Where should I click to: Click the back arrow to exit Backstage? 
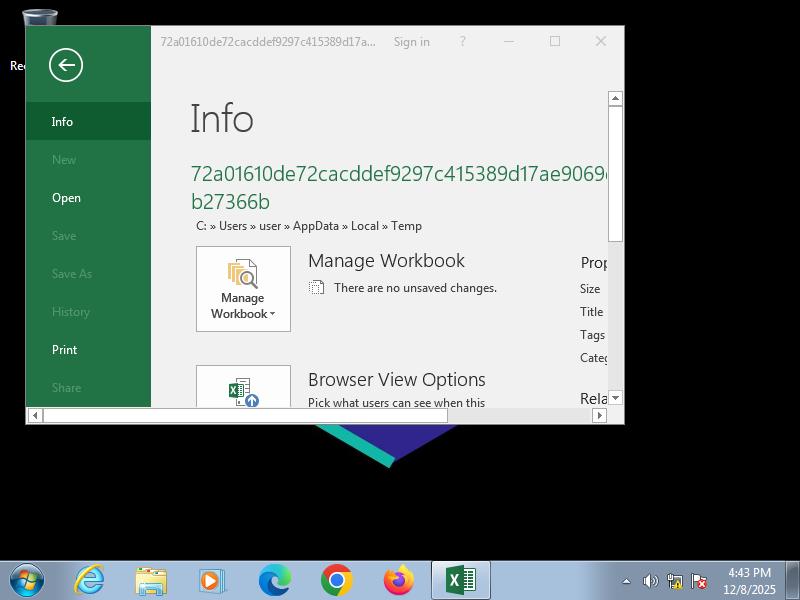click(66, 66)
